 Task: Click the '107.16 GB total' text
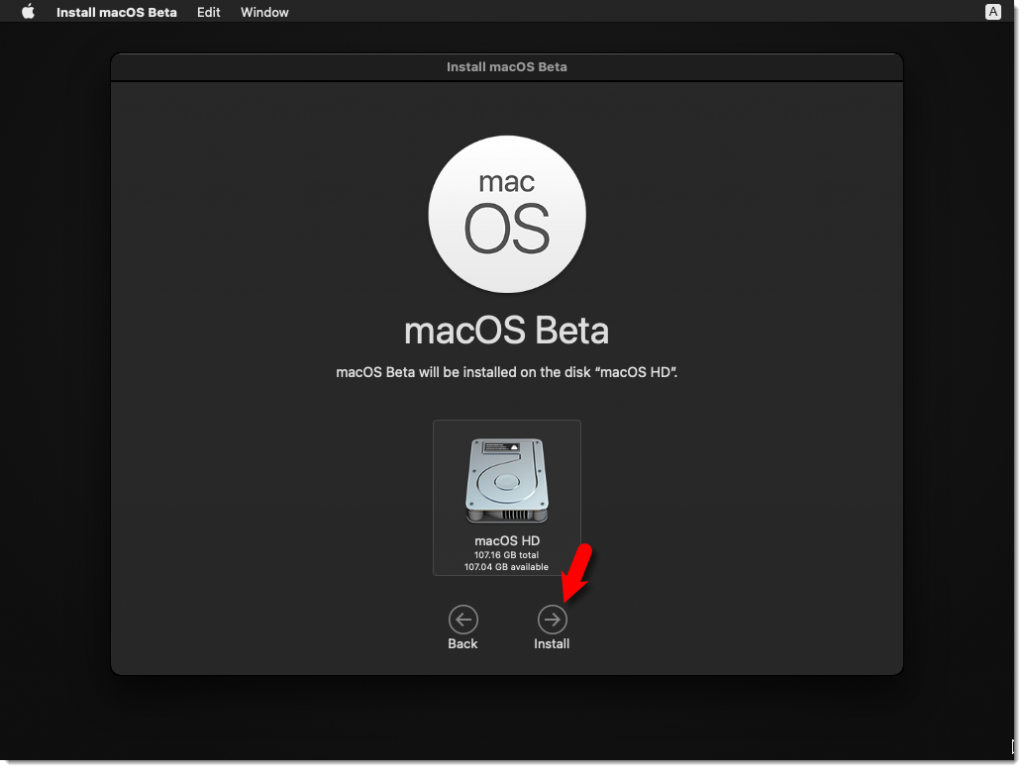[507, 554]
